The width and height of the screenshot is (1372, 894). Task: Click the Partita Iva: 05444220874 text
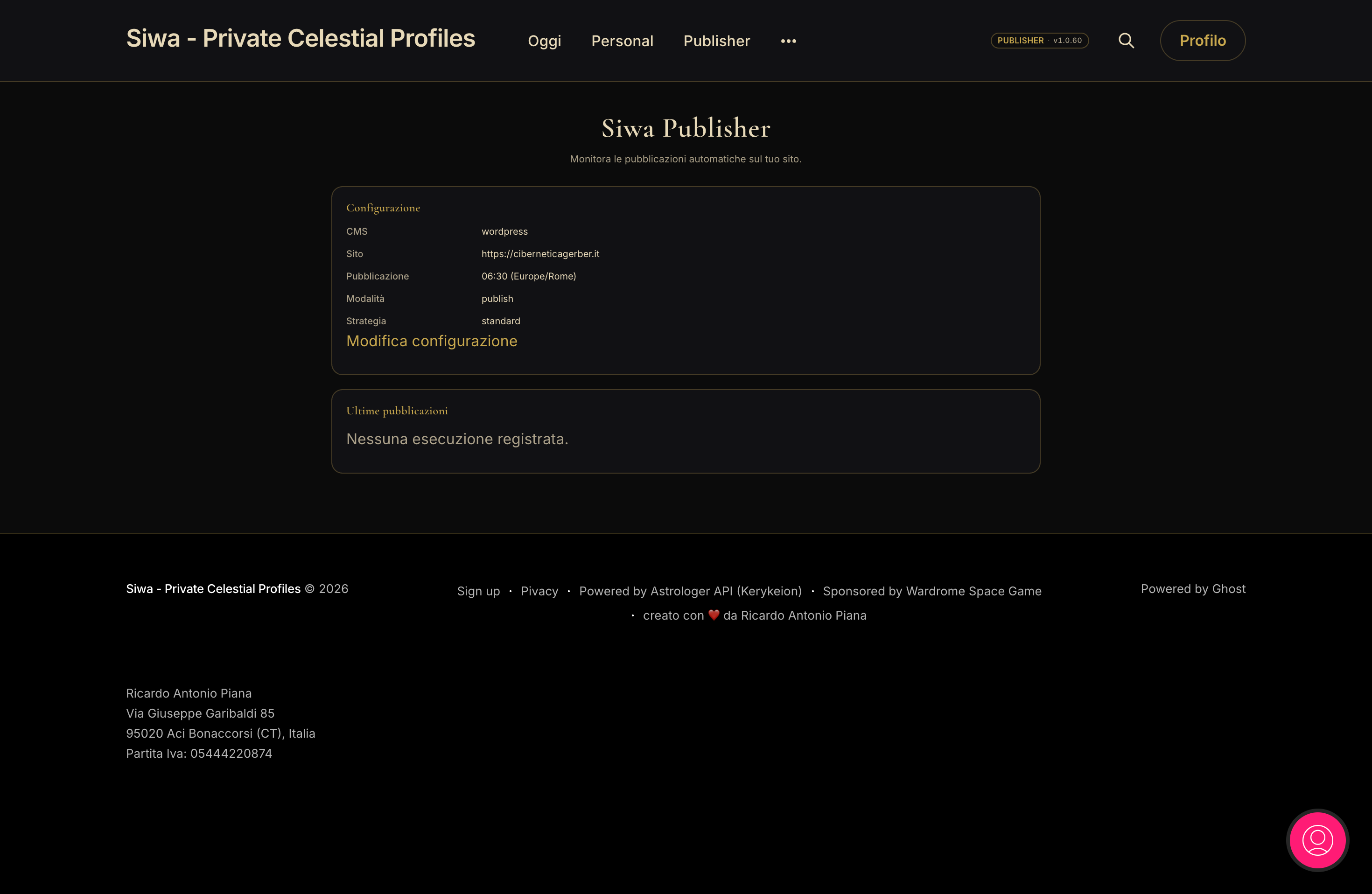pos(199,754)
